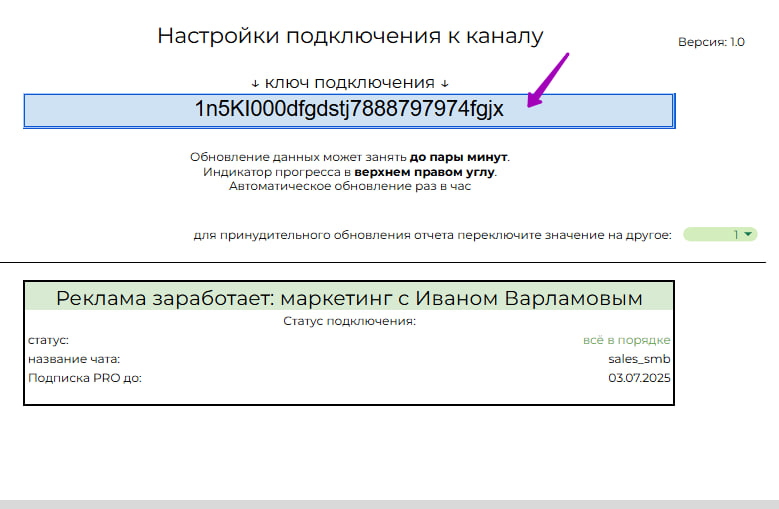Select the chat name value 'sales_smb'
779x509 pixels.
(x=639, y=359)
